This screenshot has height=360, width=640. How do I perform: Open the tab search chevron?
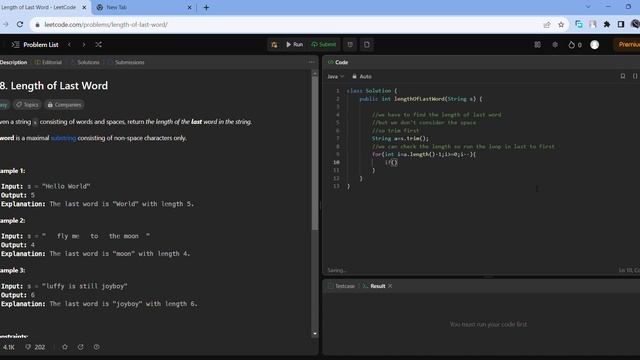point(588,7)
